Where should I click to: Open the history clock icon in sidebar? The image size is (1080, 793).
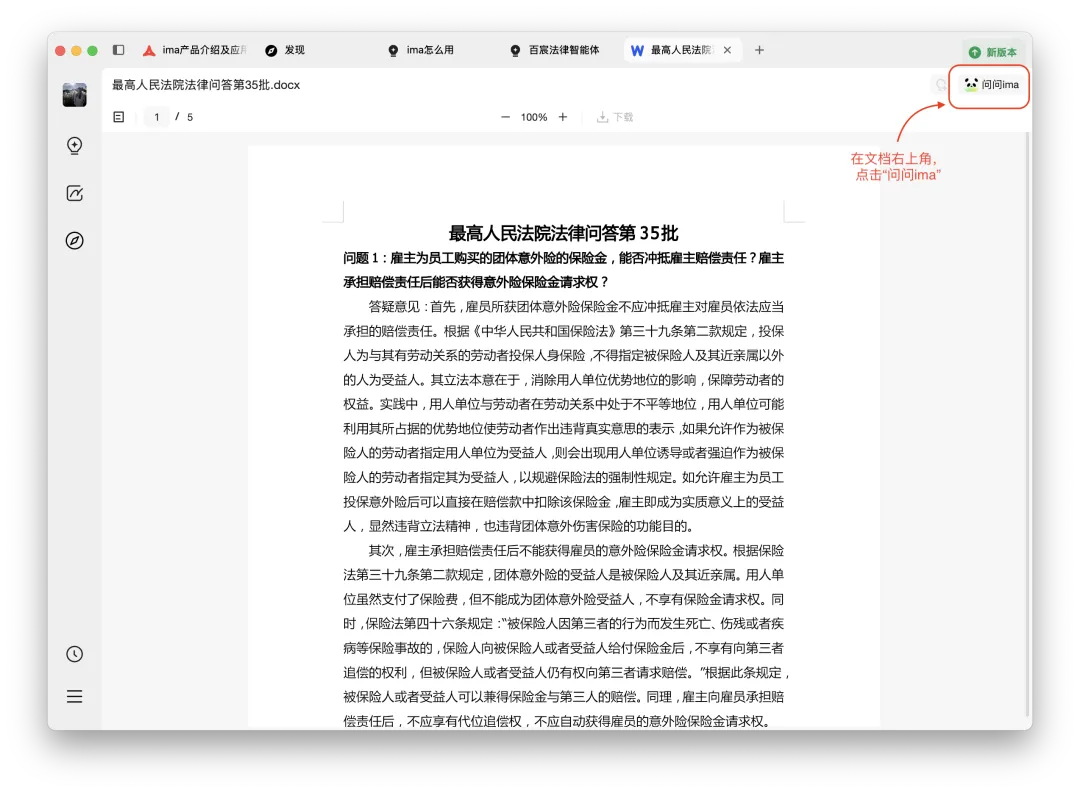click(74, 654)
